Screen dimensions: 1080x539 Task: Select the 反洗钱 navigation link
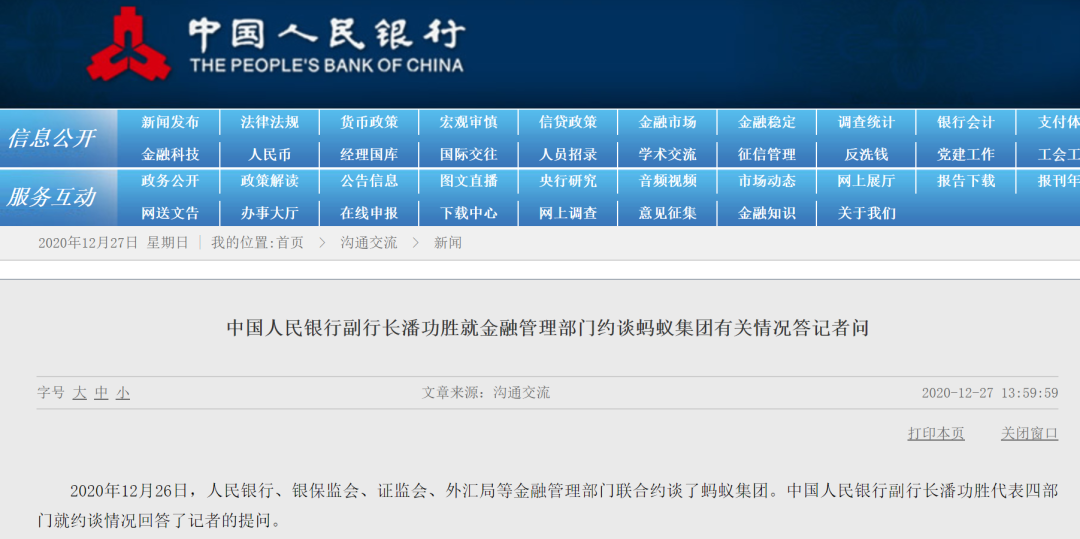pos(866,154)
